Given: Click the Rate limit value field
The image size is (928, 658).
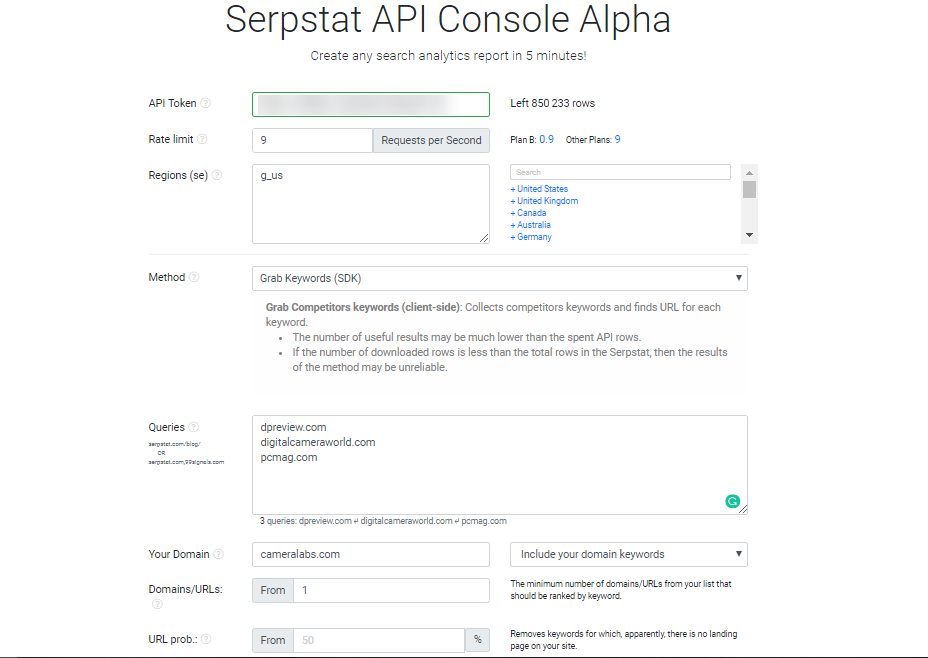Looking at the screenshot, I should tap(312, 140).
